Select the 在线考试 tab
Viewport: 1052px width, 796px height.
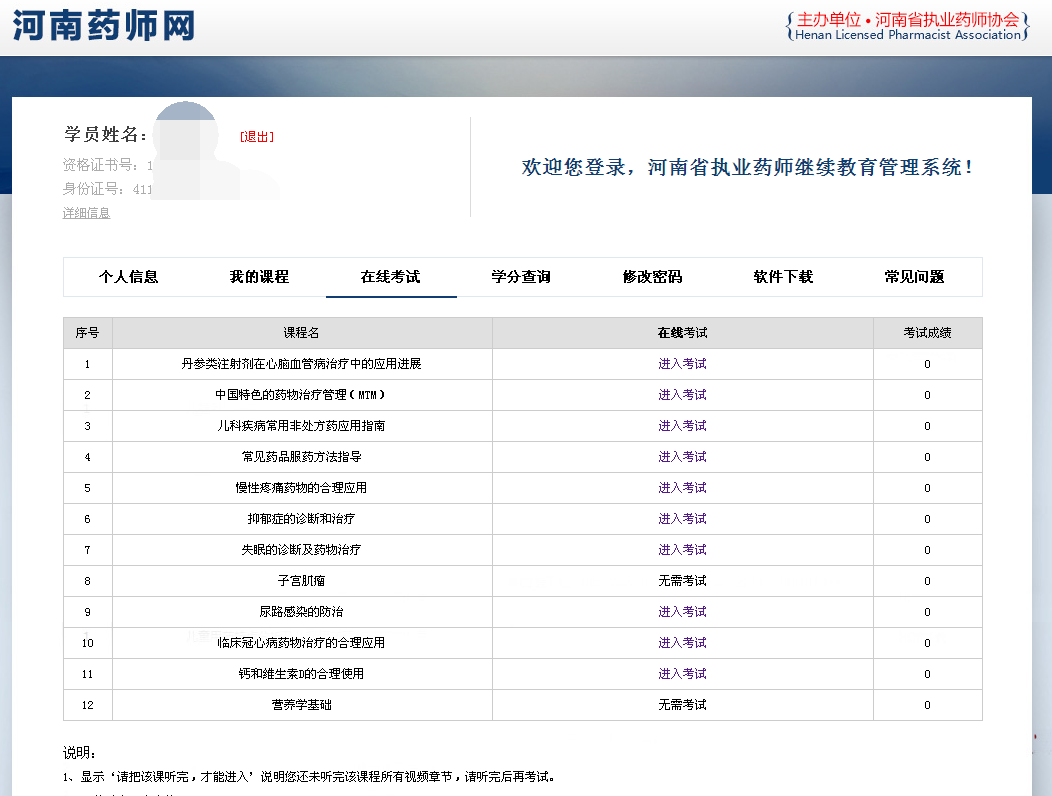(x=390, y=277)
